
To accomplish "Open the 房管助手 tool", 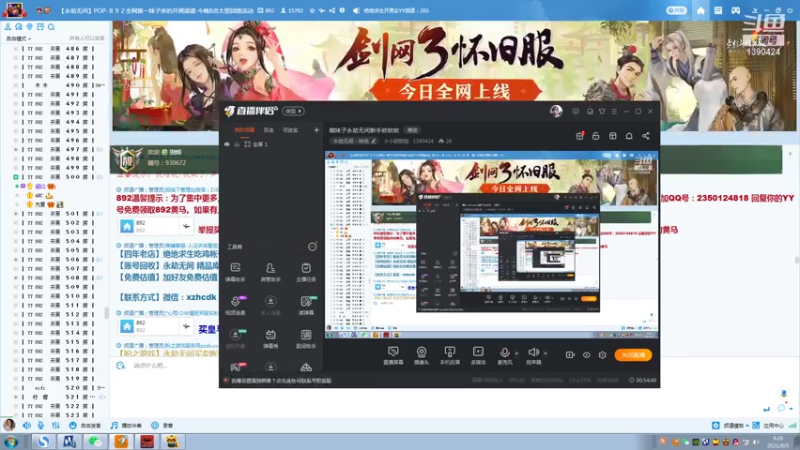I will 270,272.
